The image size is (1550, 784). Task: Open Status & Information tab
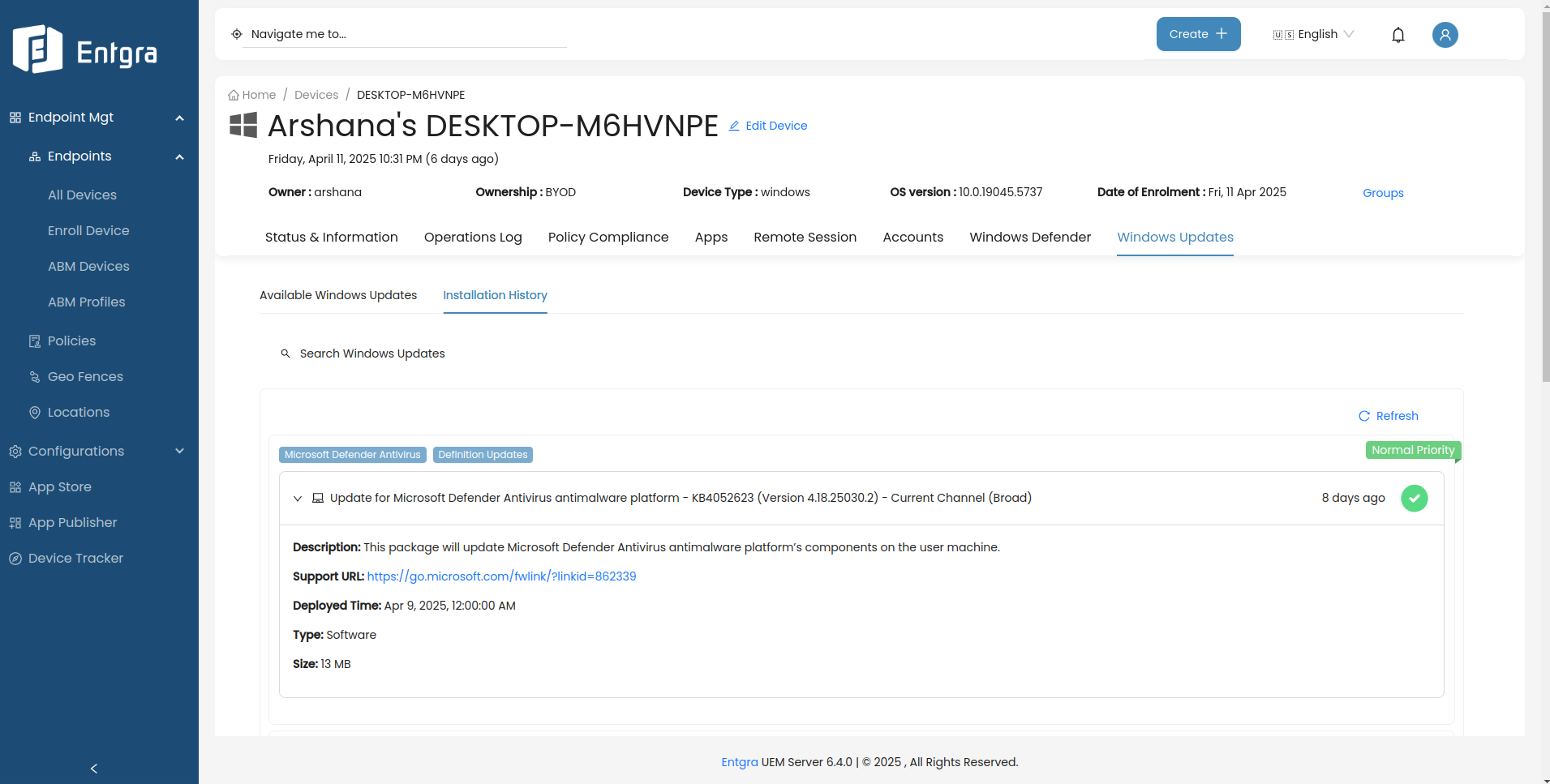(x=332, y=237)
